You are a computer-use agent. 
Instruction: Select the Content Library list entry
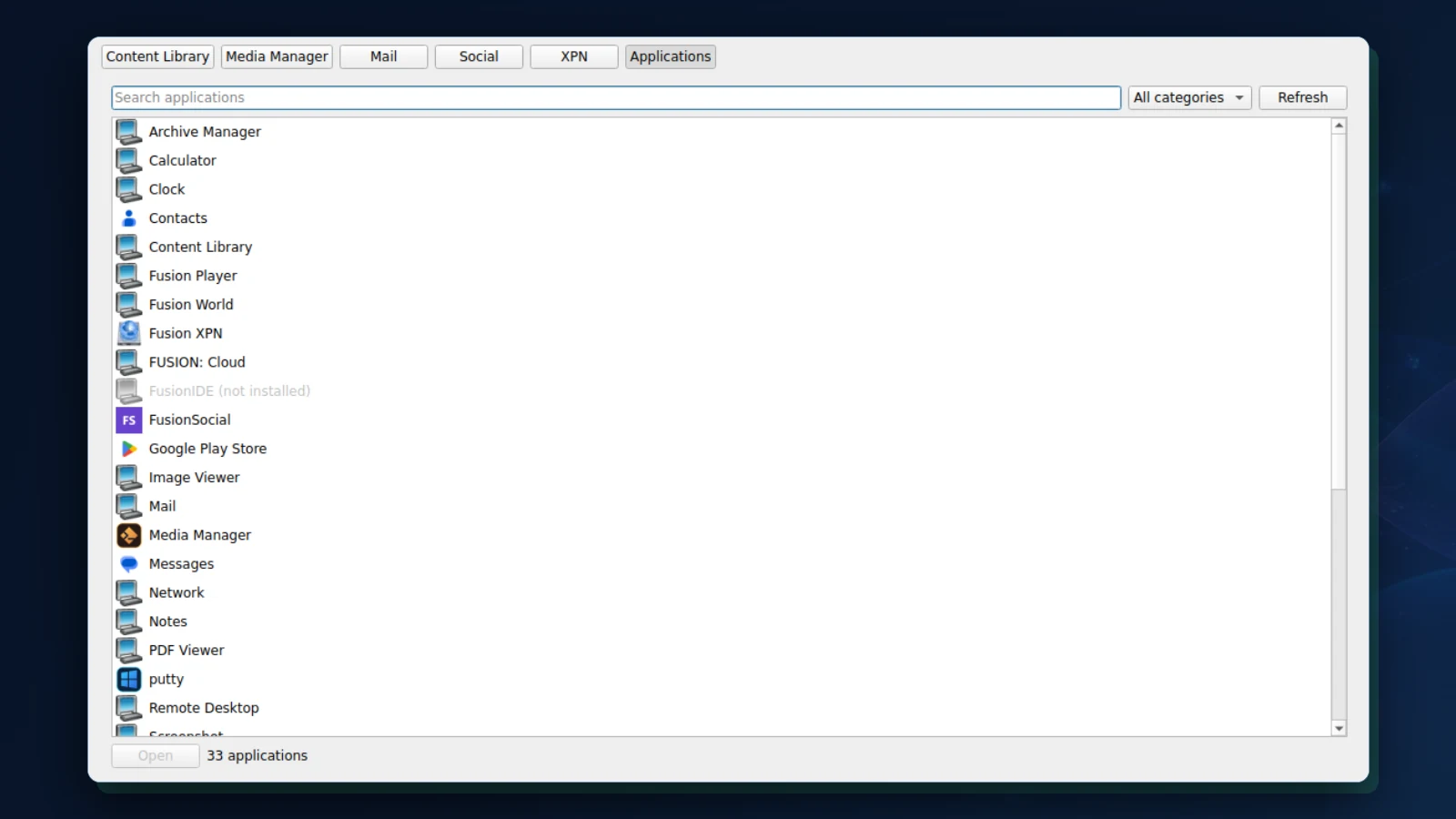[723, 248]
